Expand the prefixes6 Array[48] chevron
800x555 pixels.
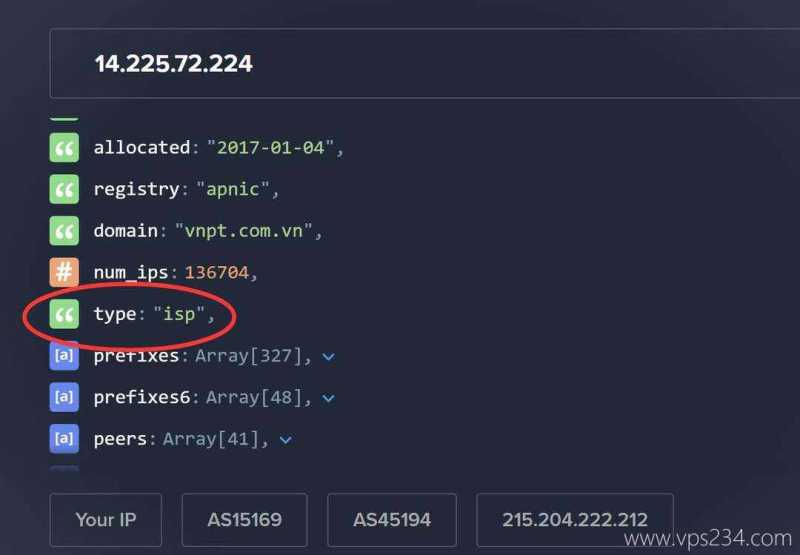click(x=329, y=398)
